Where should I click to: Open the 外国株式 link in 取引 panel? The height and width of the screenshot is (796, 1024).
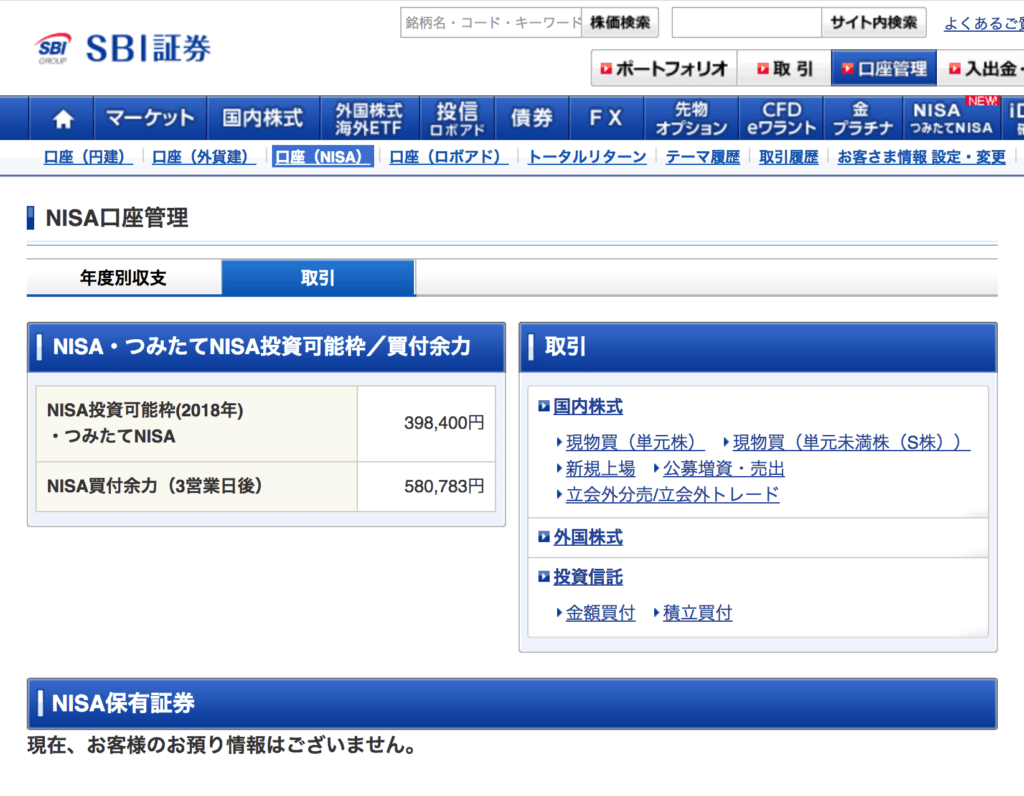pos(588,537)
